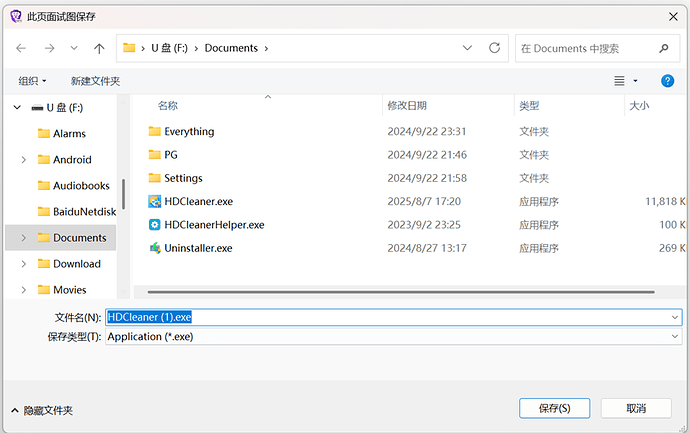Open the file name dropdown arrow
The height and width of the screenshot is (433, 690).
(x=675, y=317)
